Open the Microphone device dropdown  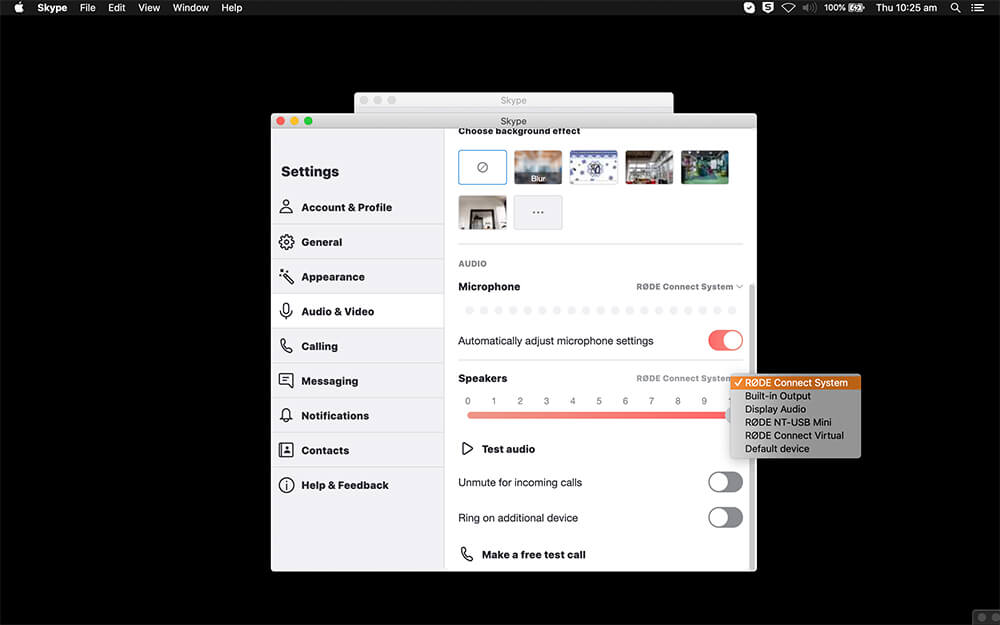pyautogui.click(x=689, y=286)
